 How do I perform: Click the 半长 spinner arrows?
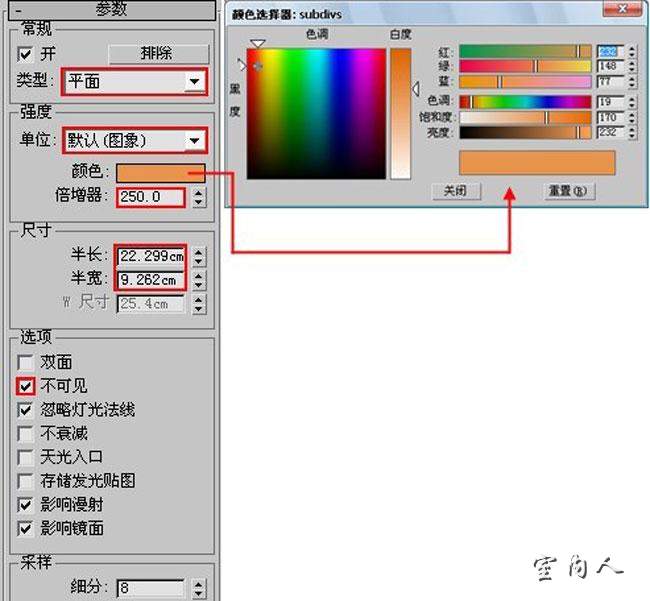tap(199, 257)
